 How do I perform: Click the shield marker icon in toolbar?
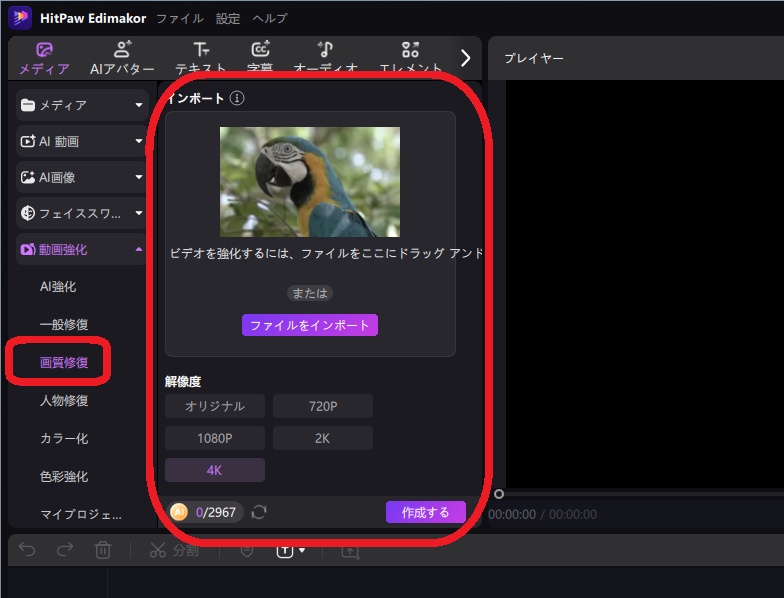pos(247,552)
